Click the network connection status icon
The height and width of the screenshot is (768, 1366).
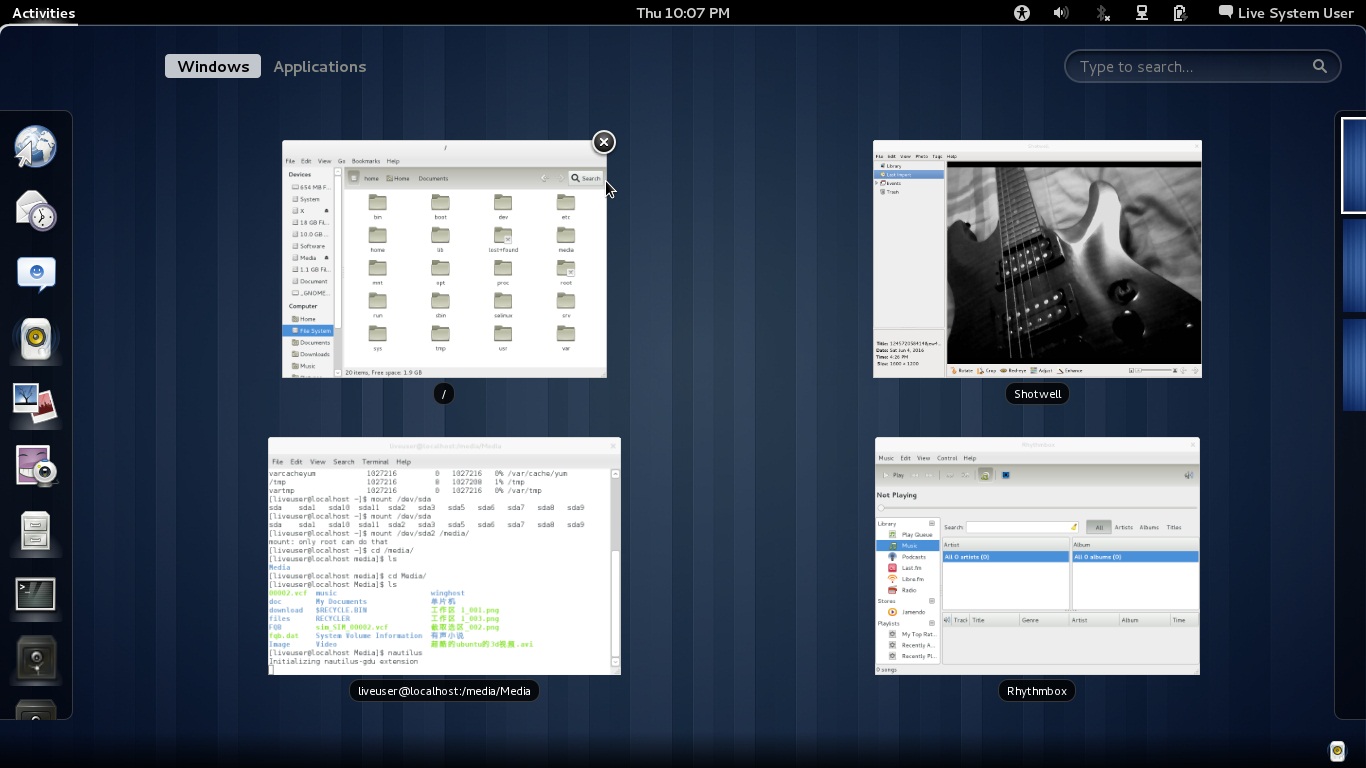pyautogui.click(x=1141, y=13)
